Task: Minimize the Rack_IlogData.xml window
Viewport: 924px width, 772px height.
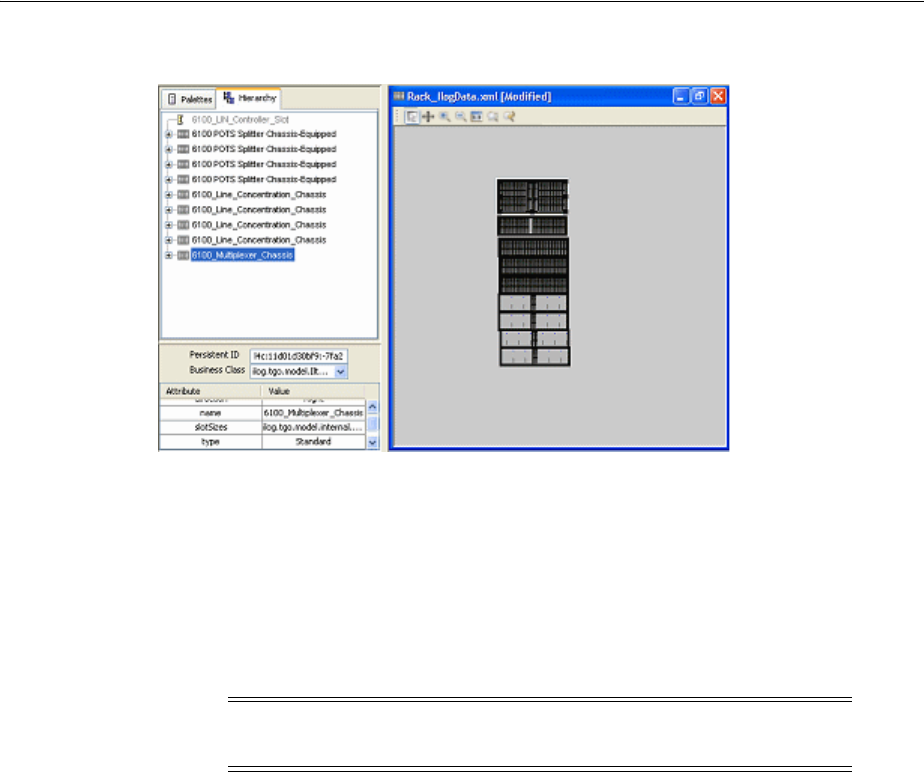Action: [681, 96]
